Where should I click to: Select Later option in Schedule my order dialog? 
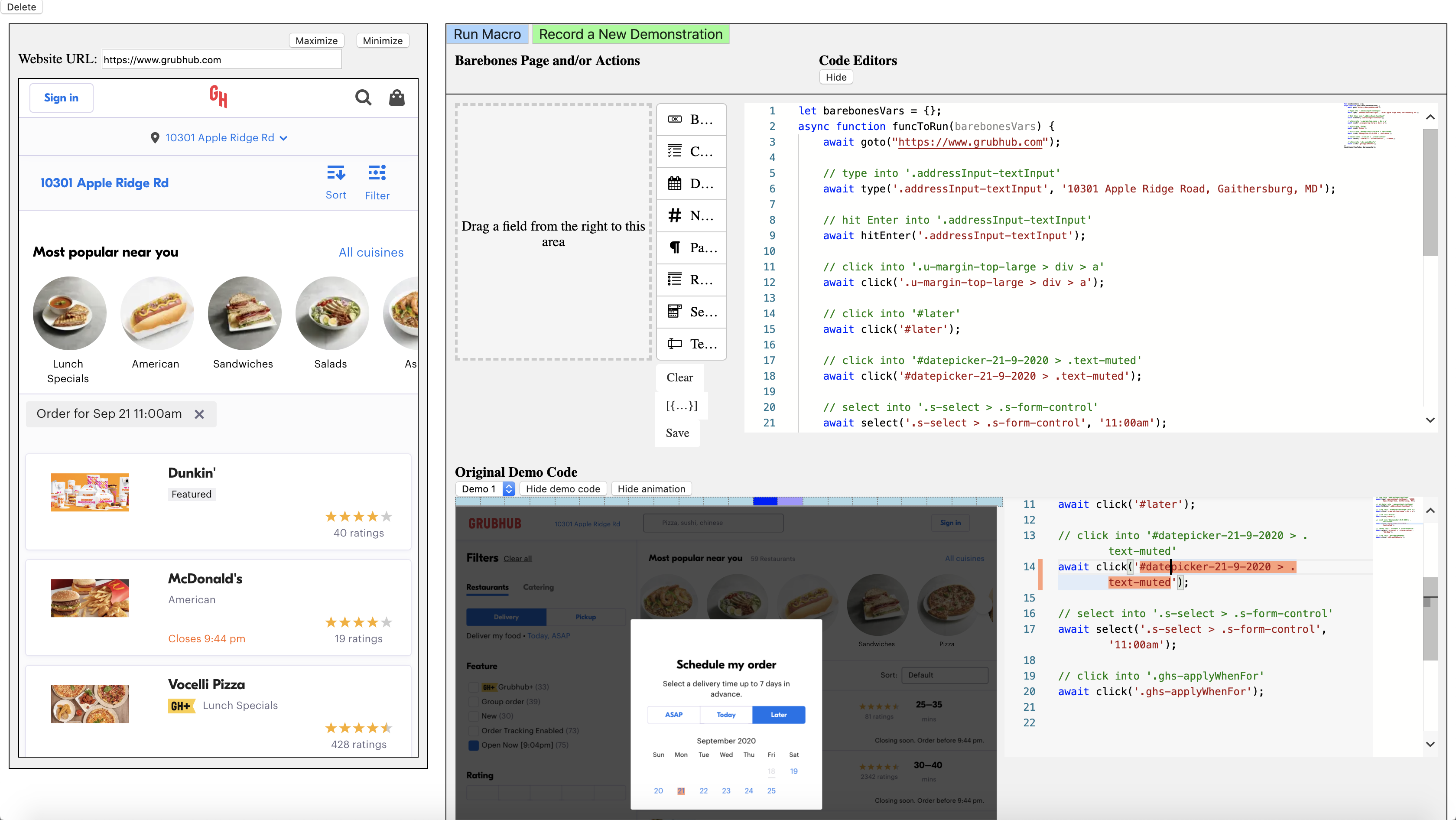[x=778, y=715]
